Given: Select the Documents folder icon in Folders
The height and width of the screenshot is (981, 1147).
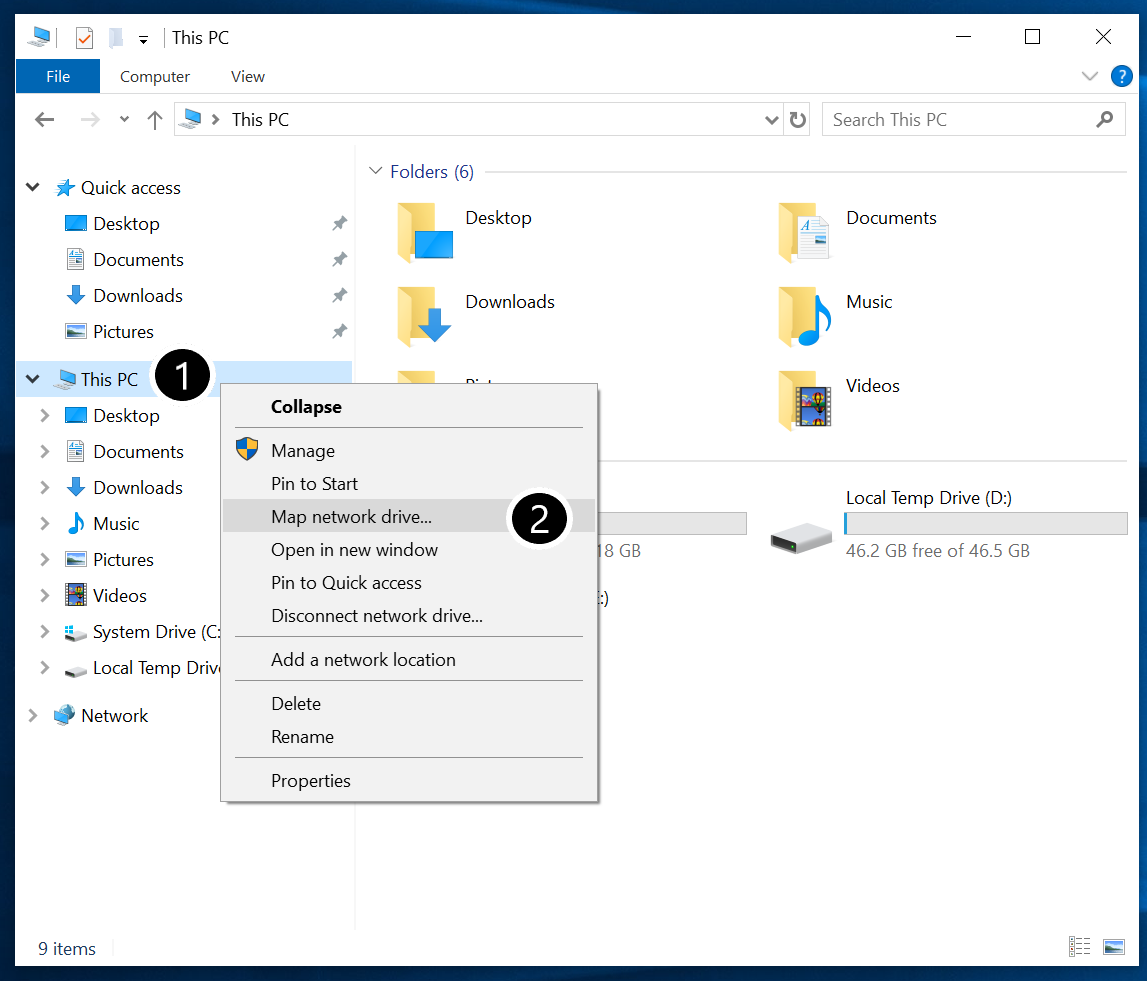Looking at the screenshot, I should point(805,233).
